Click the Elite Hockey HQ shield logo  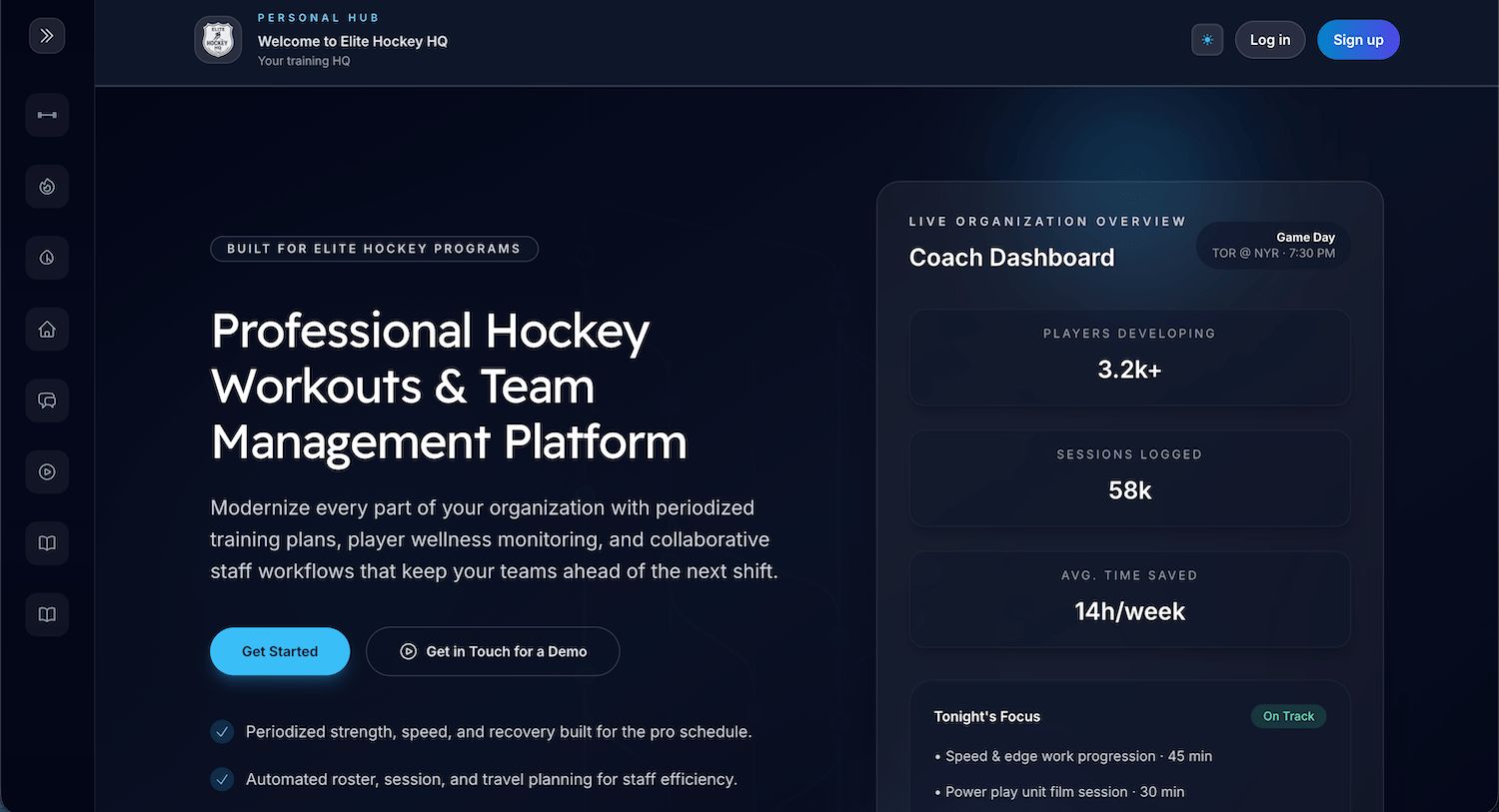coord(218,40)
